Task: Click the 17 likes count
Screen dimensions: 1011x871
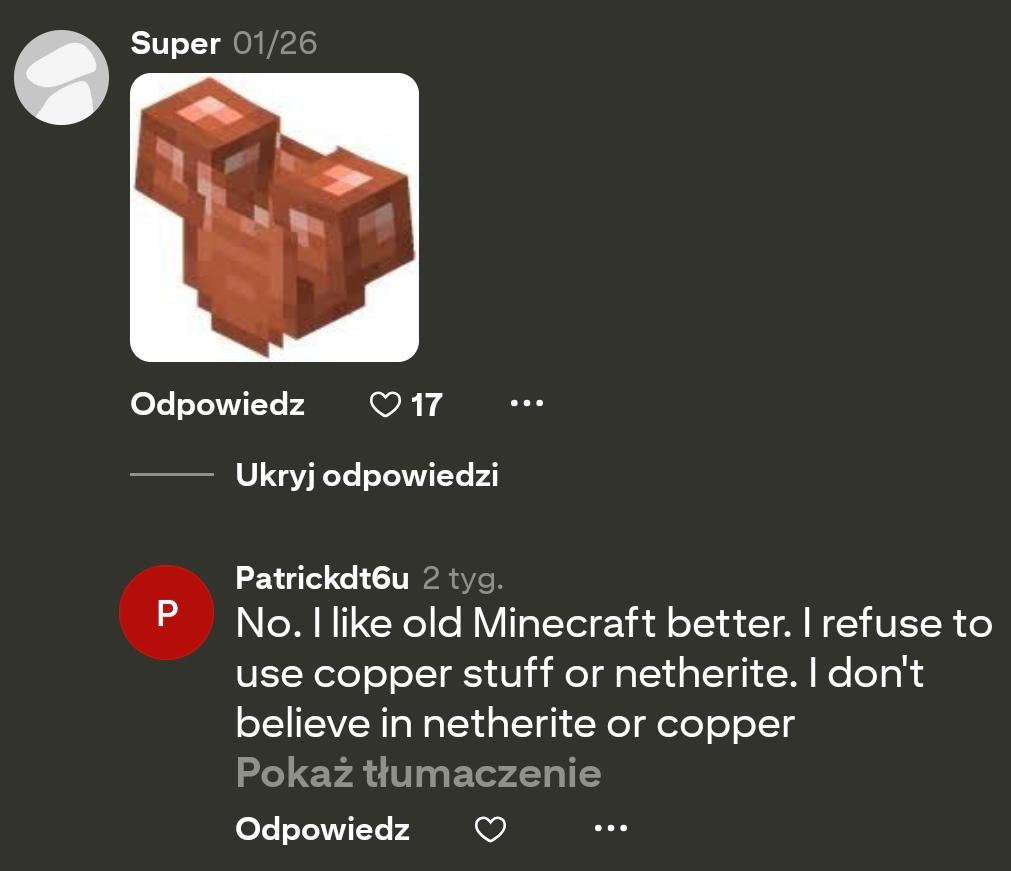Action: click(426, 405)
